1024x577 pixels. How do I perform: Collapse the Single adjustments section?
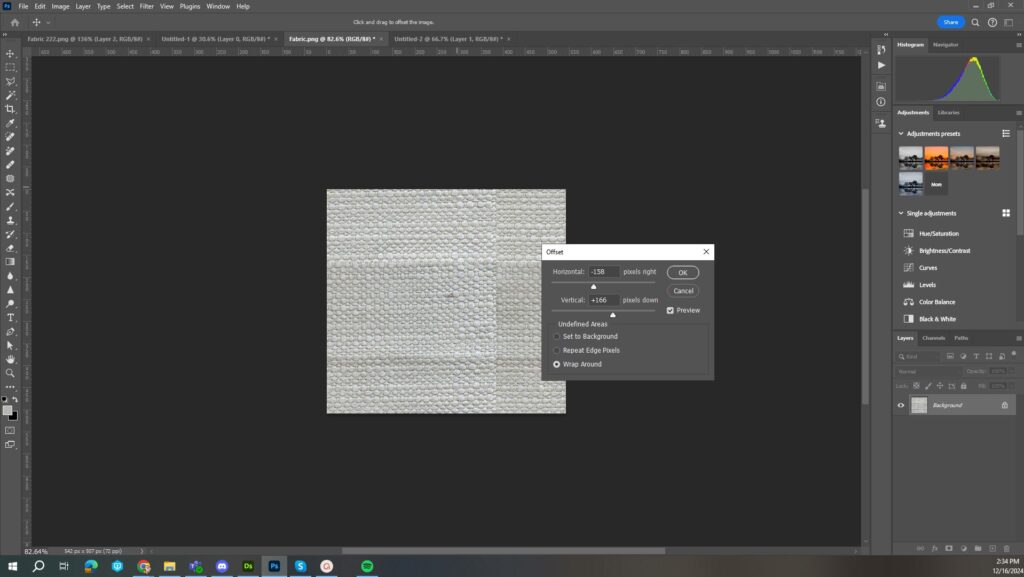click(x=901, y=213)
